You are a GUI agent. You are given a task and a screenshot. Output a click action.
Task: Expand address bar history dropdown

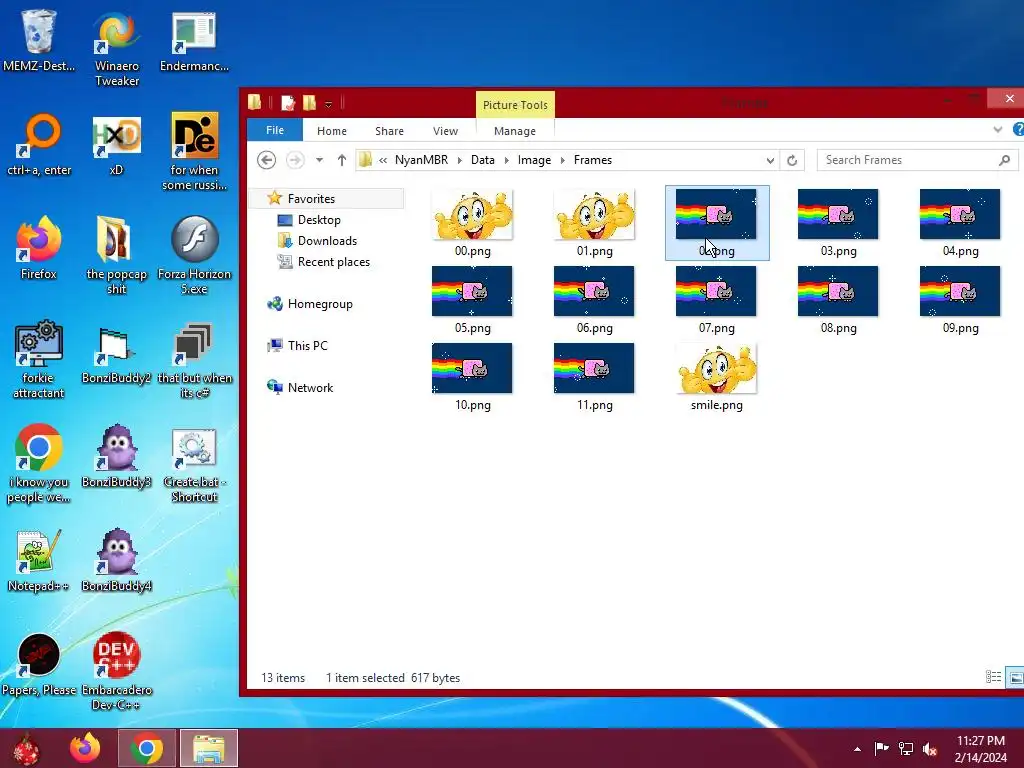tap(771, 160)
